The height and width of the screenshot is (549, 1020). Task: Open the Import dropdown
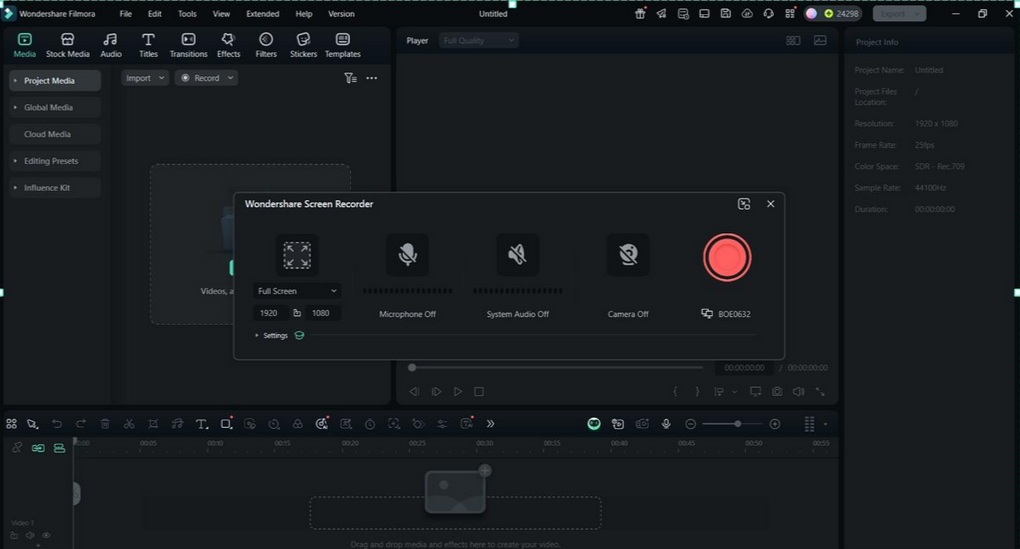[145, 78]
